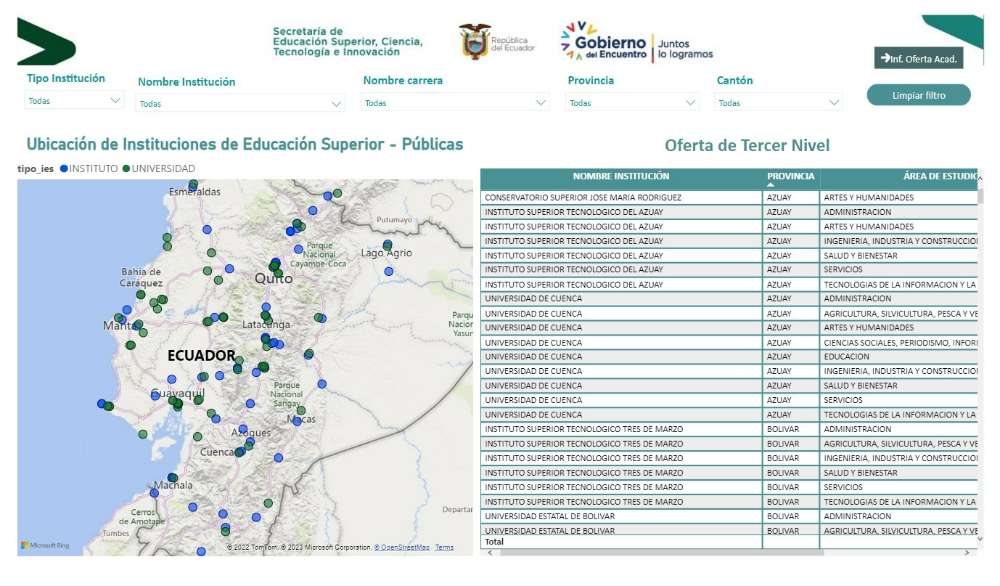Click the table's scroll-down arrow

coord(980,539)
